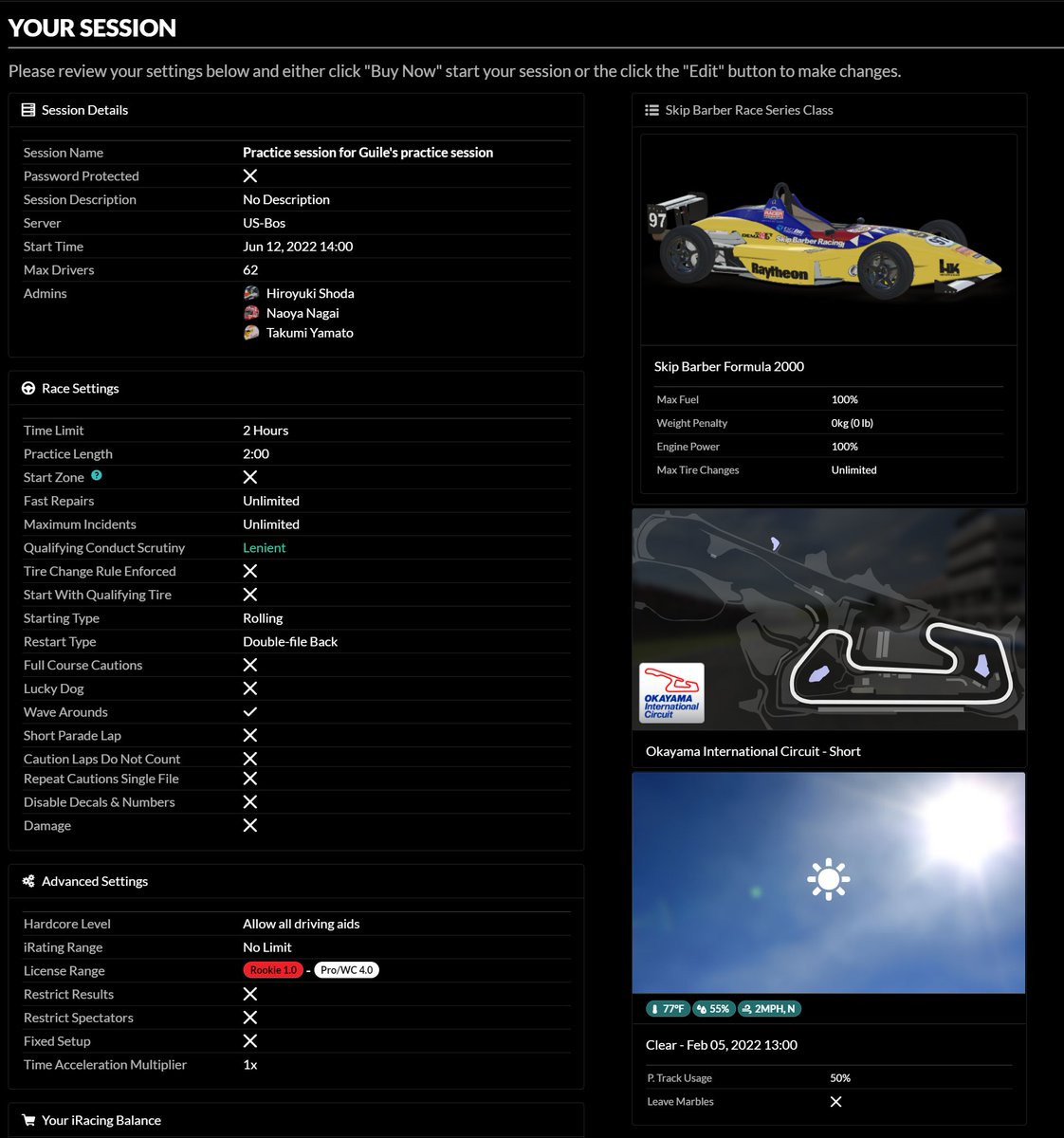The image size is (1064, 1138).
Task: Click the Disable Decals & Numbers X mark
Action: coord(250,802)
